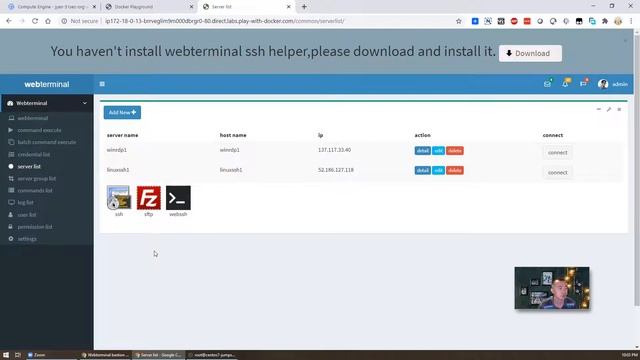Launch the FileZilla sftp icon
Image resolution: width=640 pixels, height=360 pixels.
tap(149, 198)
